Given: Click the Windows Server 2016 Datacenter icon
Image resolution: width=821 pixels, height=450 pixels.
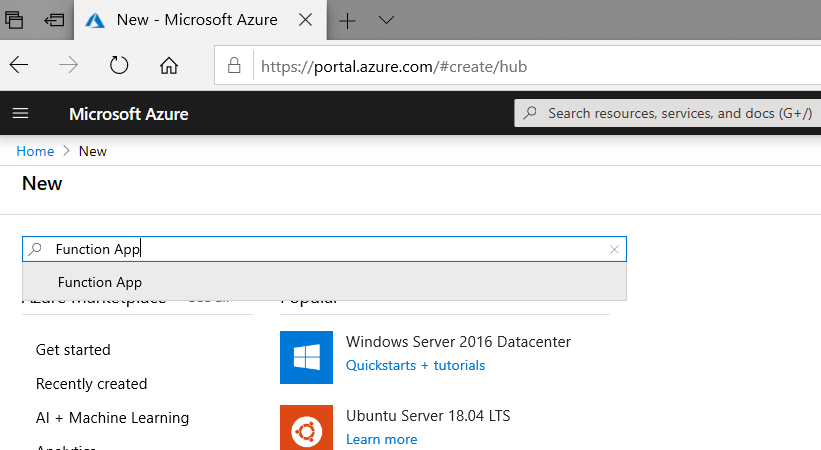Looking at the screenshot, I should click(306, 357).
